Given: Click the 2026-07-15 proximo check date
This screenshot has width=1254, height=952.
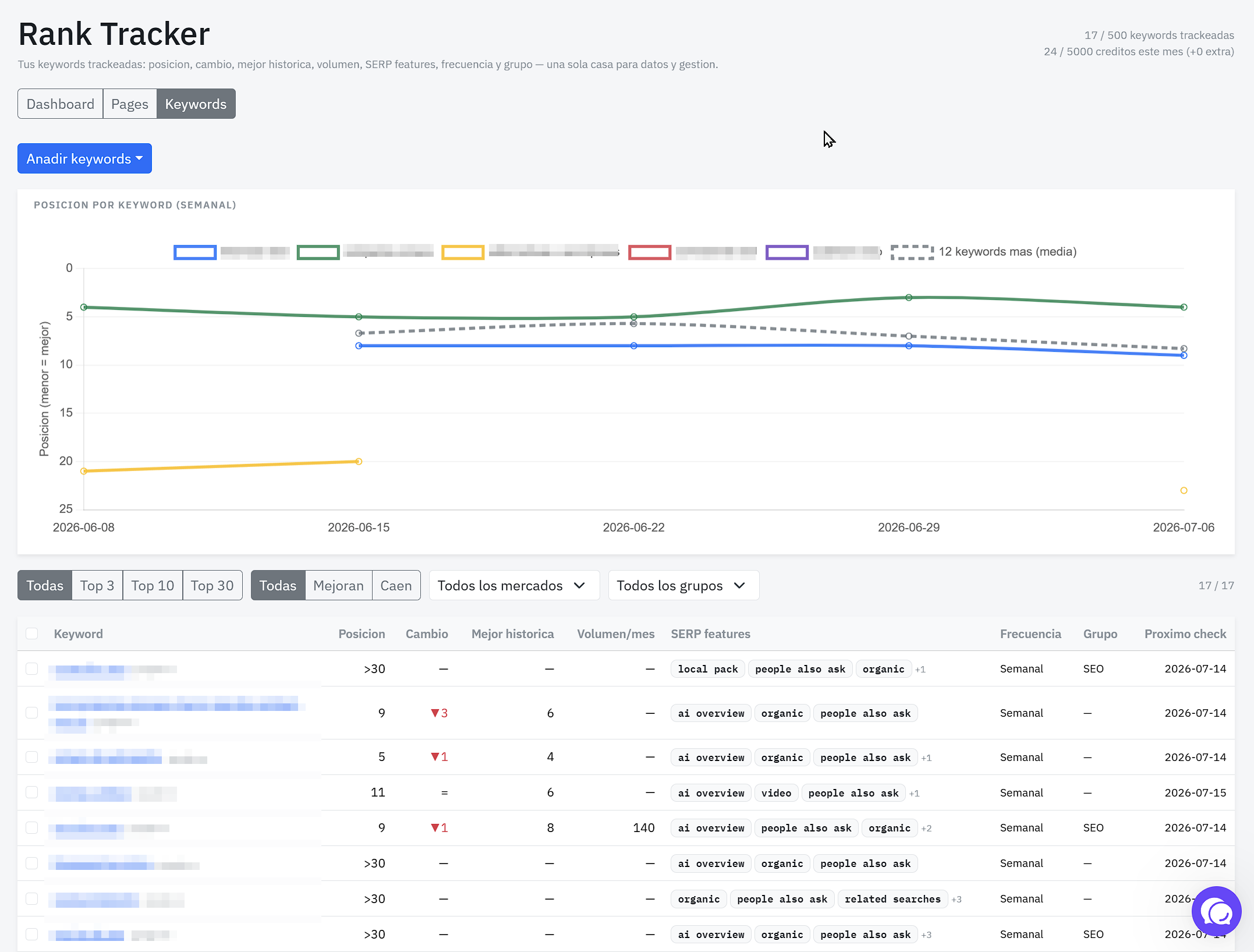Looking at the screenshot, I should [x=1195, y=792].
